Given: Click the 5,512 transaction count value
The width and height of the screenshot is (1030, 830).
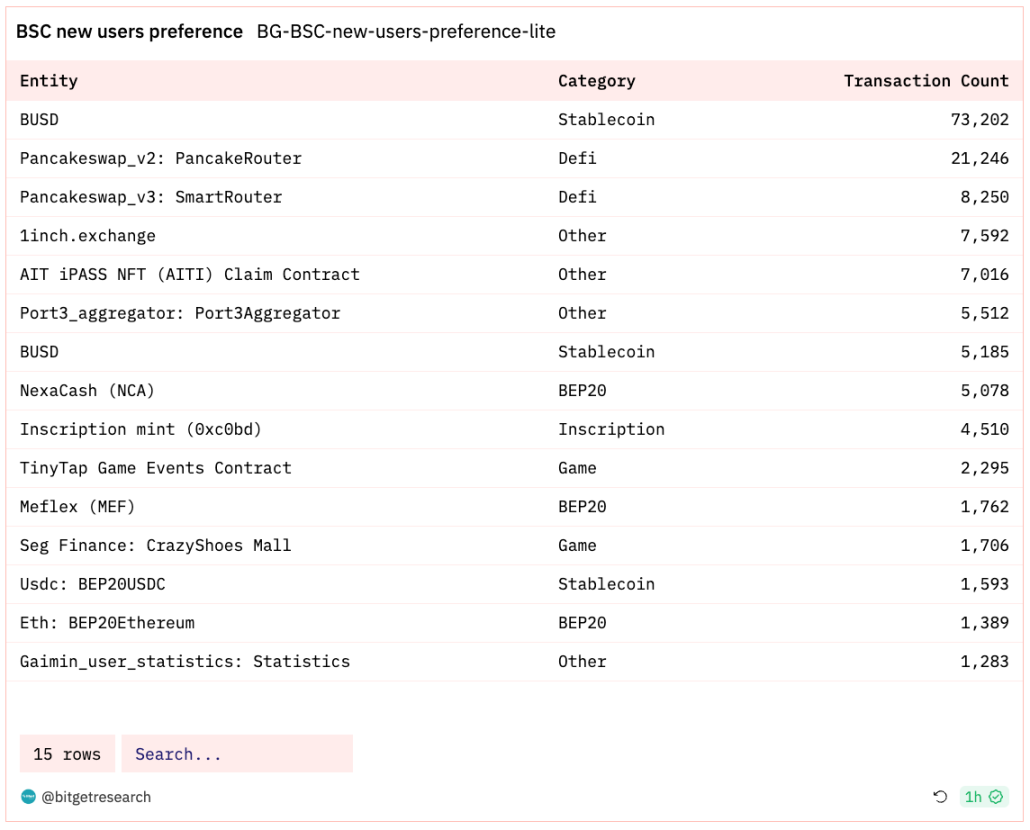Looking at the screenshot, I should (984, 313).
